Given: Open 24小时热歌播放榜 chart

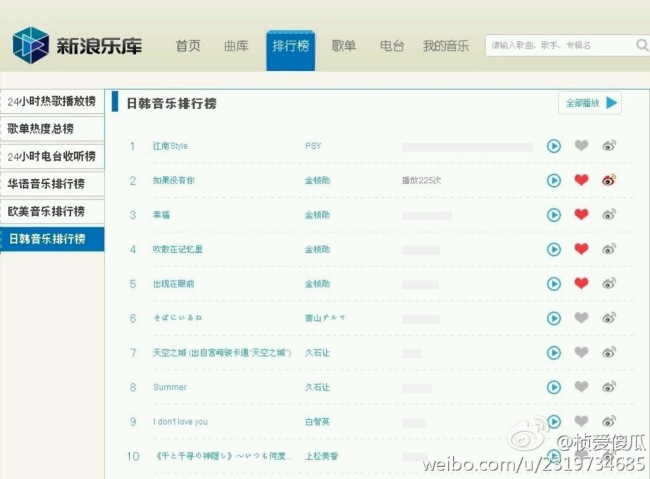Looking at the screenshot, I should pos(52,101).
